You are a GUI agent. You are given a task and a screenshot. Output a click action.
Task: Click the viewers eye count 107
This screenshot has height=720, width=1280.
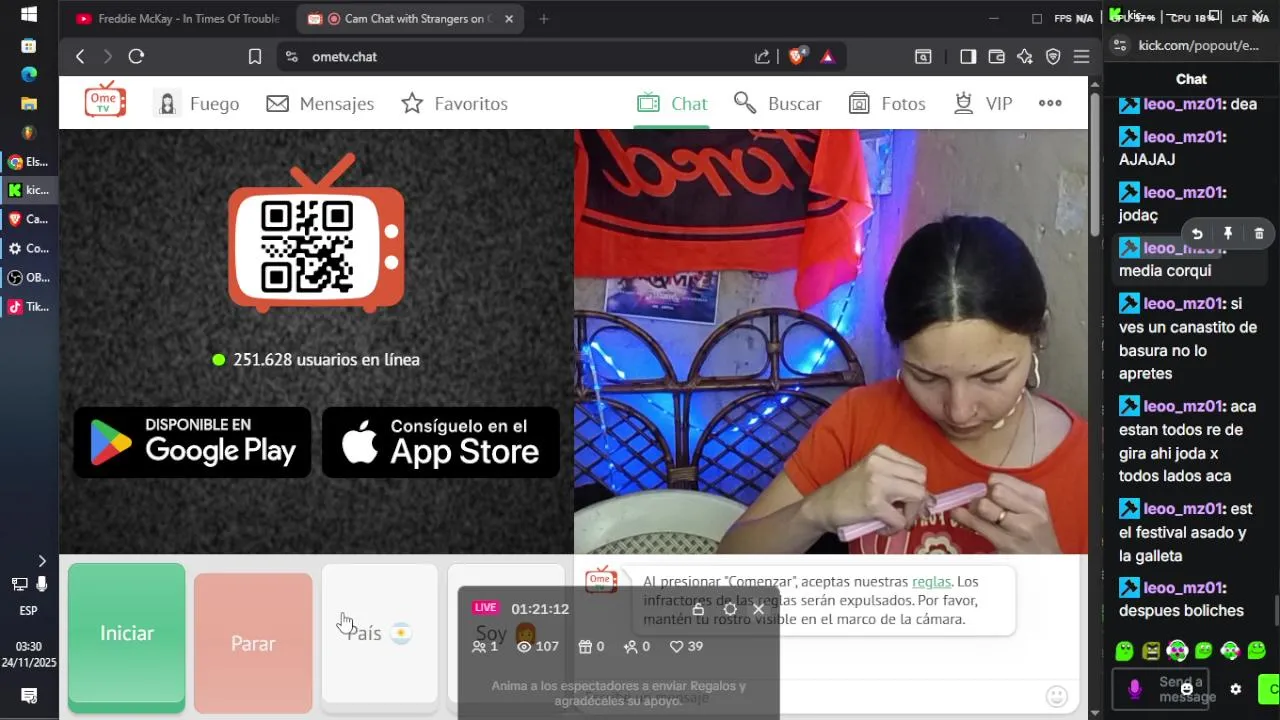point(537,646)
